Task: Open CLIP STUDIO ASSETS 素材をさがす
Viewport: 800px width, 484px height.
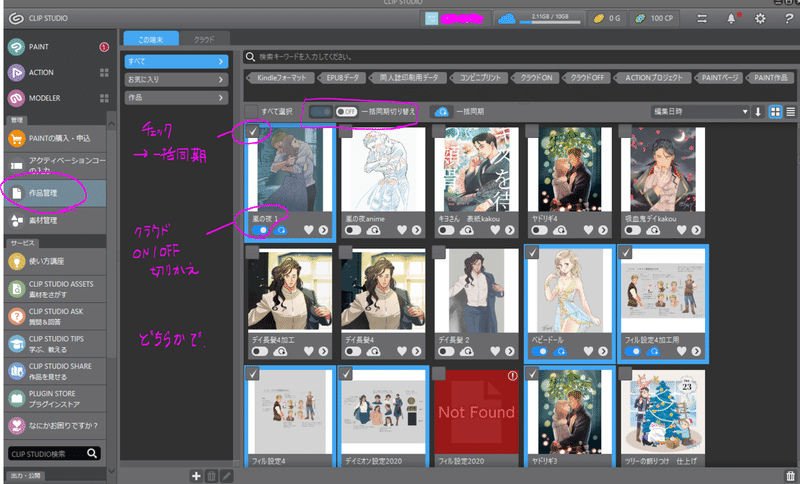Action: coord(55,289)
